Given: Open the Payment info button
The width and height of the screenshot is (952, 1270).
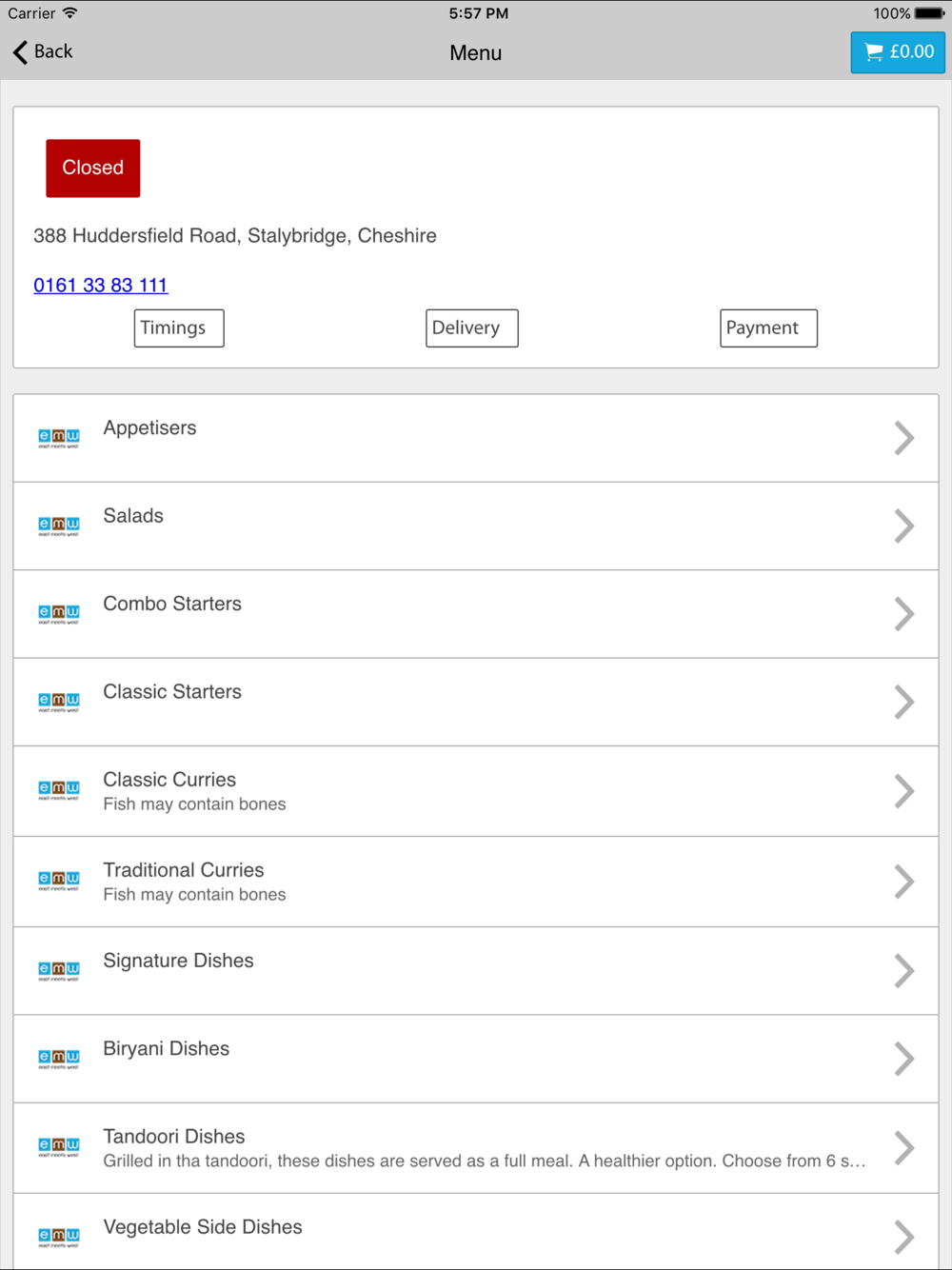Looking at the screenshot, I should point(768,328).
